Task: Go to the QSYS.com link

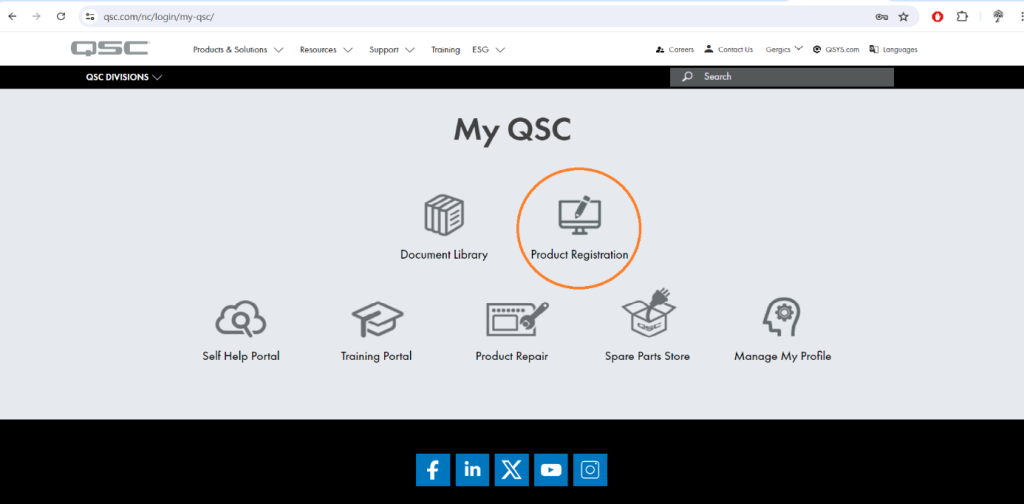Action: 836,50
